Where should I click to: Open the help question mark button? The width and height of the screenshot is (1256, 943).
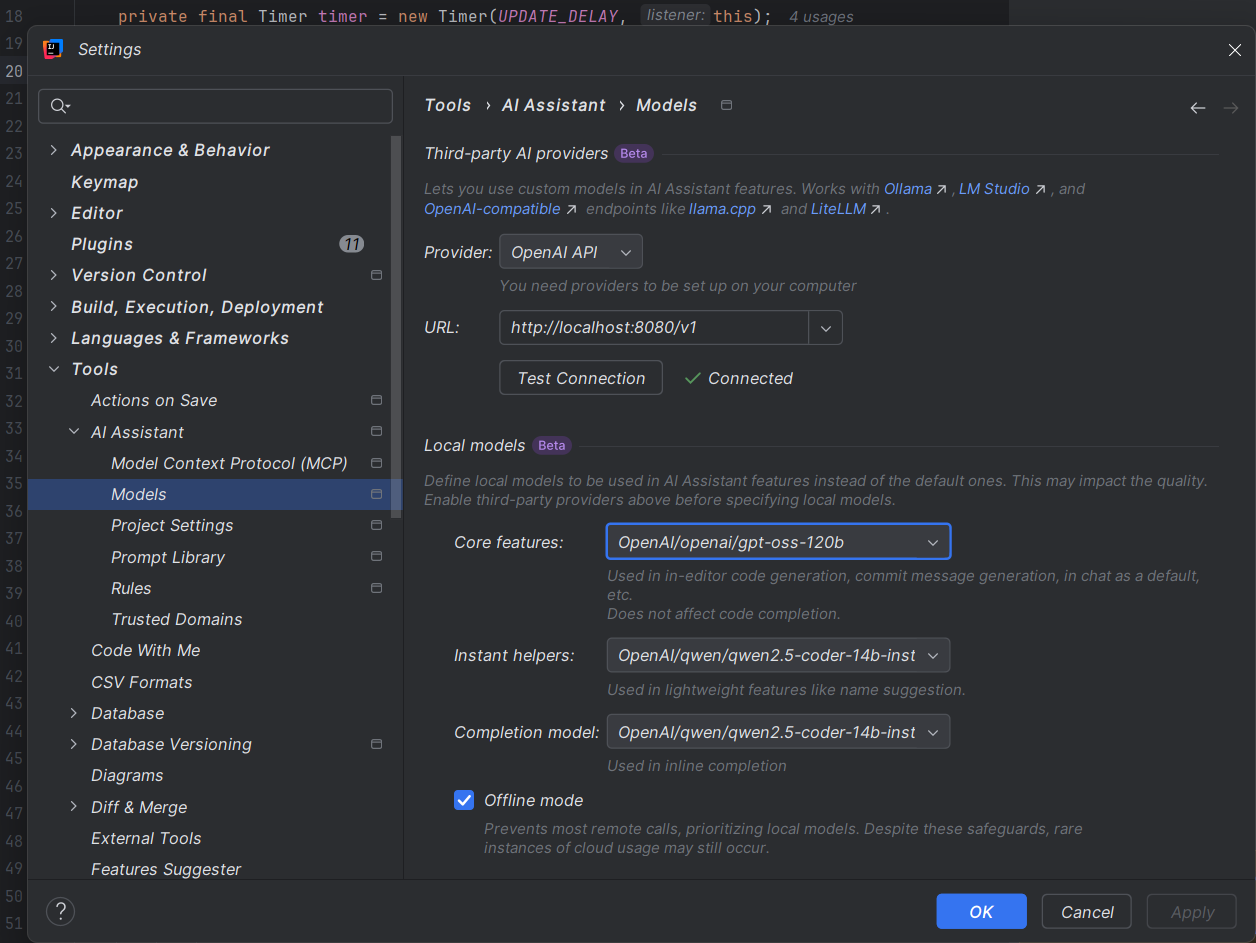(61, 911)
